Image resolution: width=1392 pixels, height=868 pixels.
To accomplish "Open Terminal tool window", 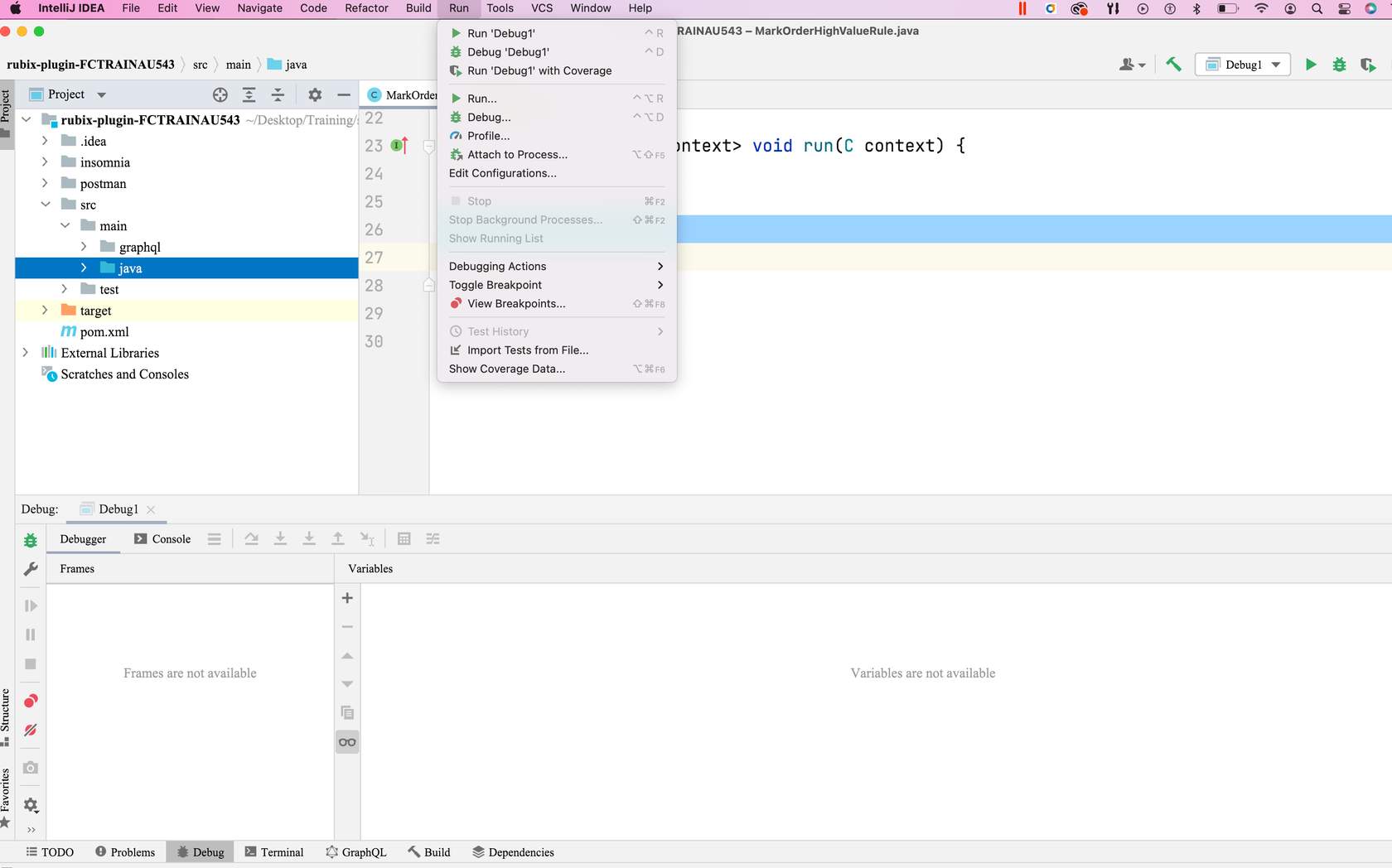I will (274, 852).
